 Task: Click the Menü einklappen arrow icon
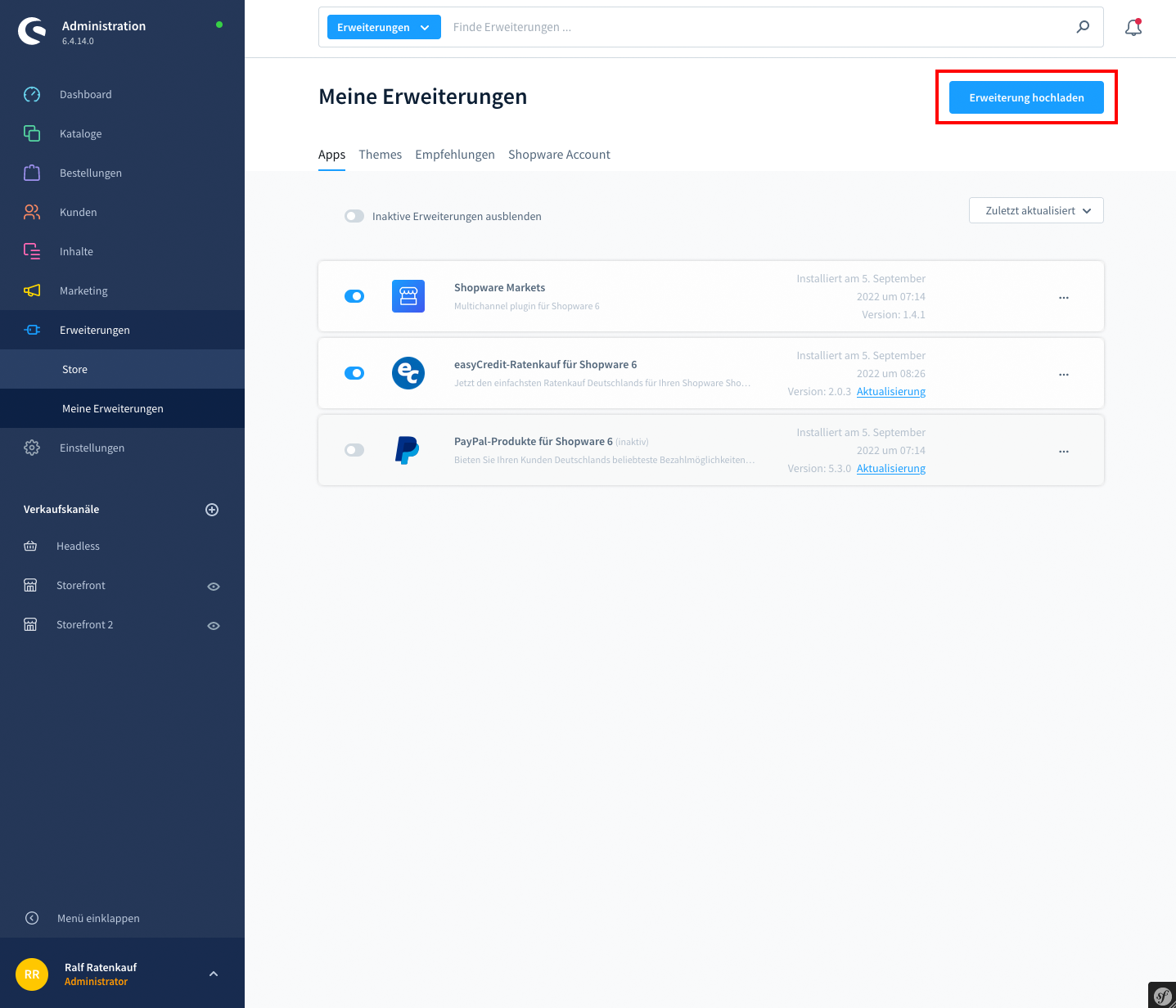pos(32,918)
